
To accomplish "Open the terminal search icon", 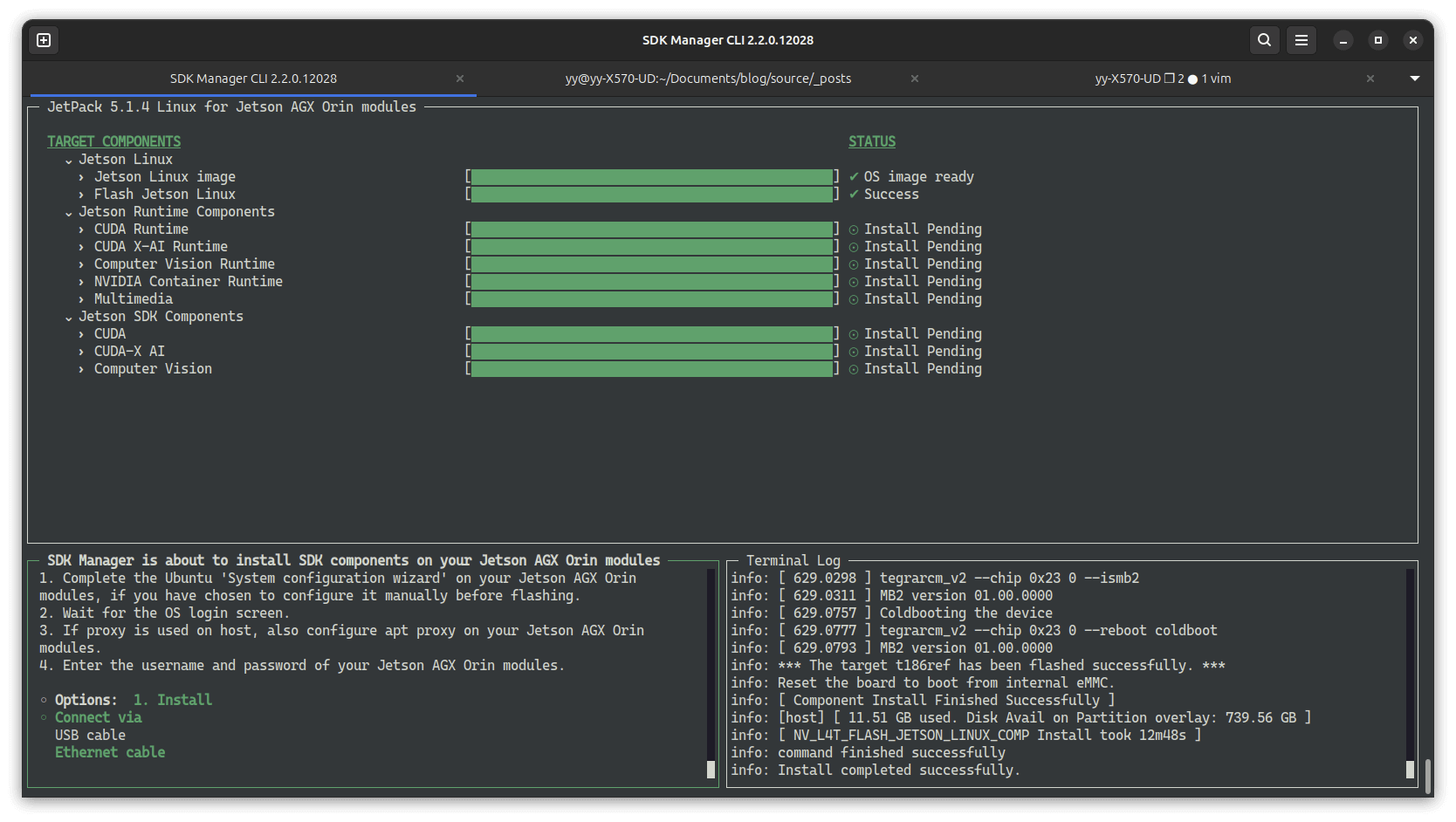I will [x=1264, y=40].
